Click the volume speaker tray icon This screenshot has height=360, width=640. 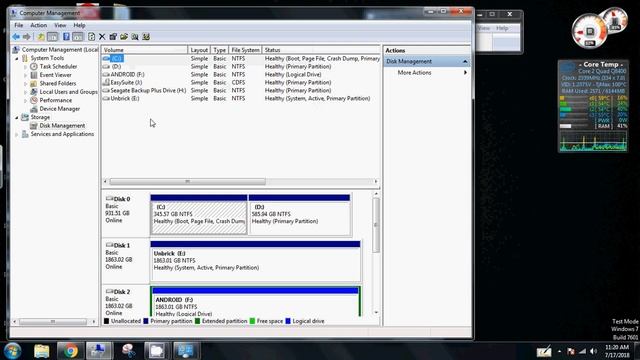coord(593,351)
